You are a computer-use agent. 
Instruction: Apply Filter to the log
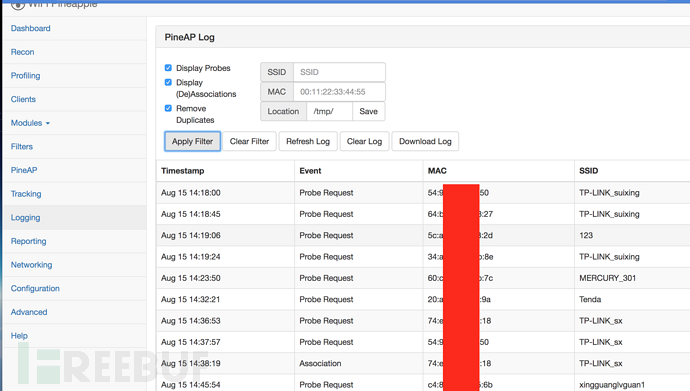click(192, 141)
